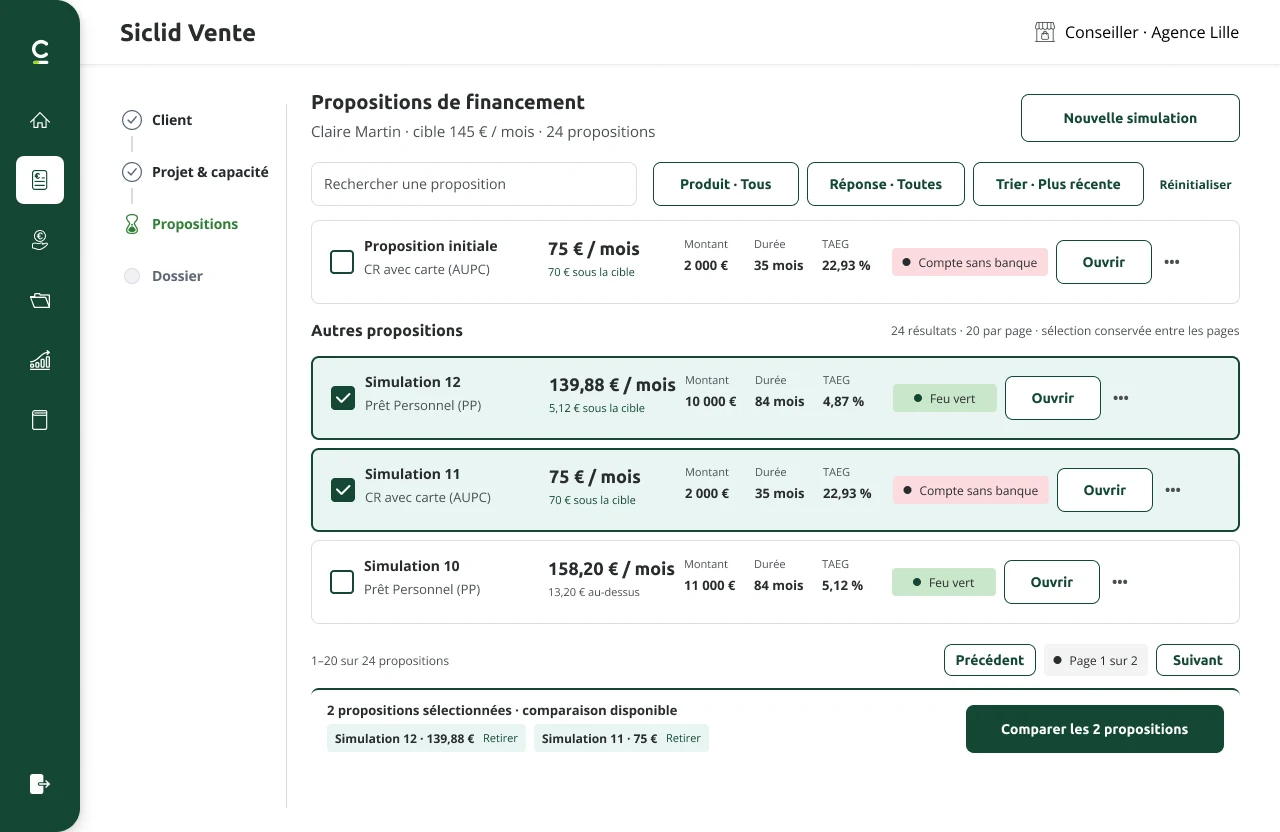Uncheck the Simulation 11 checkbox
Screen dimensions: 1280x832
click(343, 490)
